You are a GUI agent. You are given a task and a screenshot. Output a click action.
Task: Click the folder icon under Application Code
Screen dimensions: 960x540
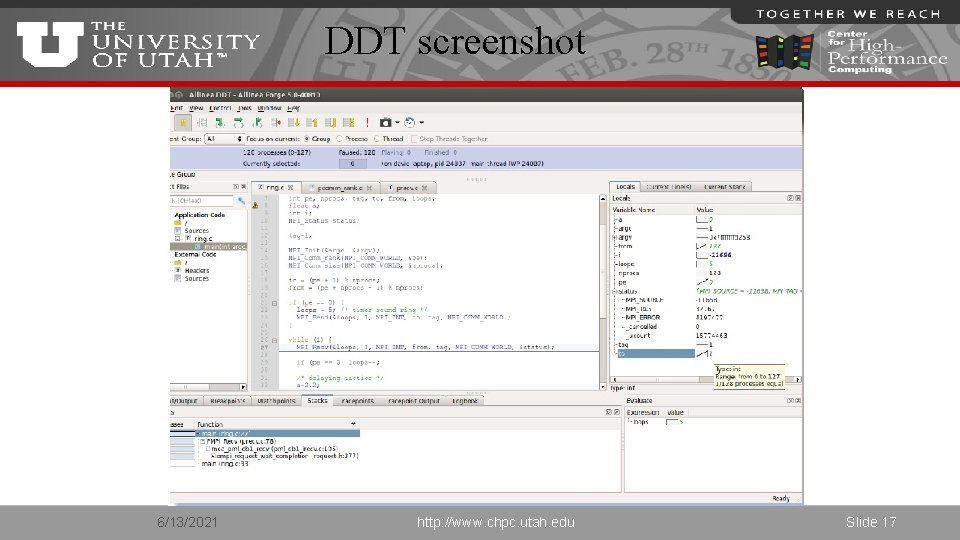tap(178, 223)
